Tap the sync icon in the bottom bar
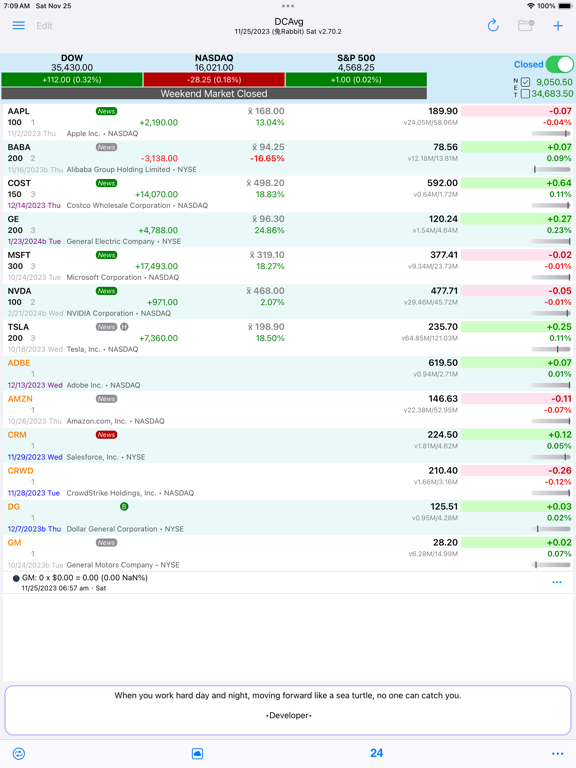Viewport: 576px width, 768px height. (19, 753)
